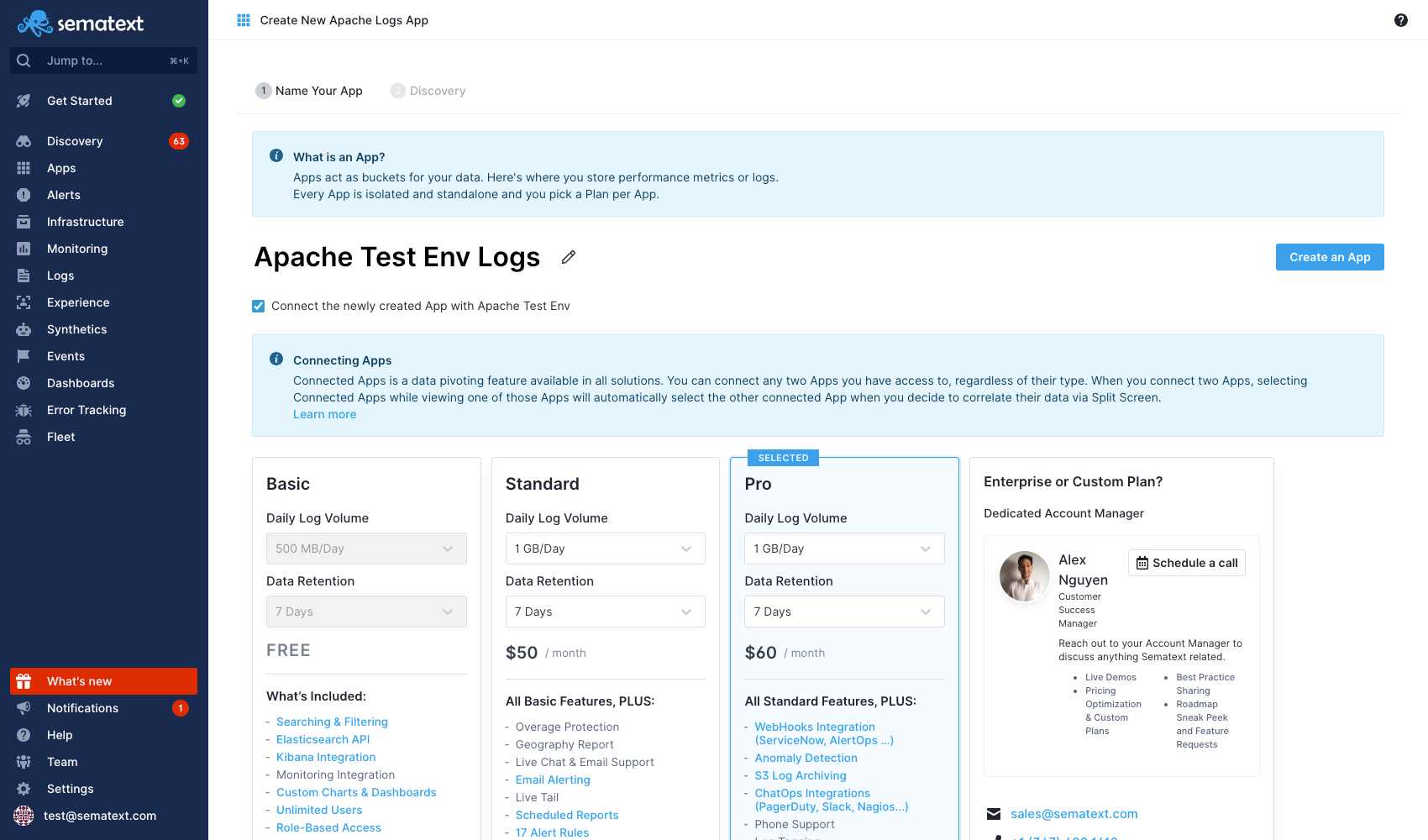Click the Error Tracking bug icon
This screenshot has width=1428, height=840.
coord(24,410)
